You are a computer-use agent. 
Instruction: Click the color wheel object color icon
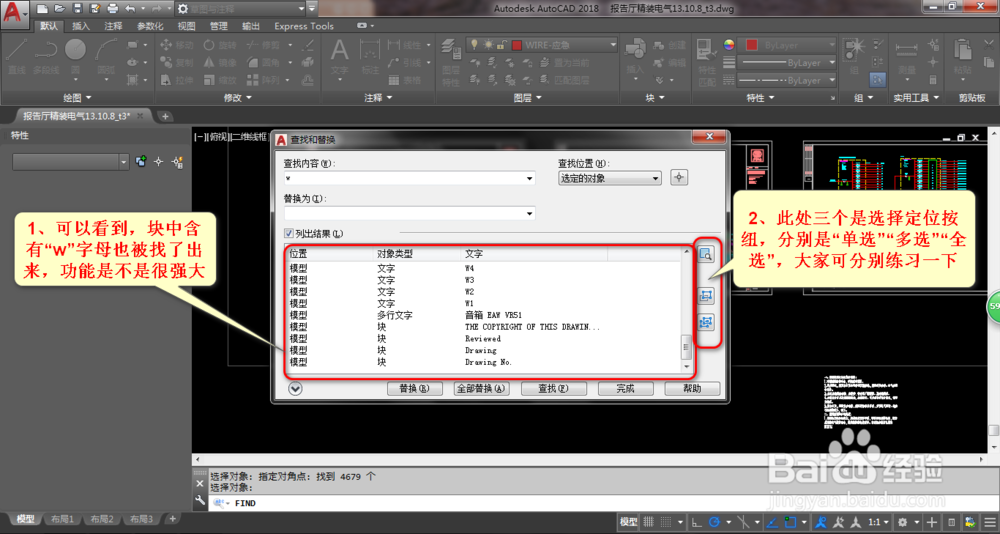pyautogui.click(x=729, y=45)
